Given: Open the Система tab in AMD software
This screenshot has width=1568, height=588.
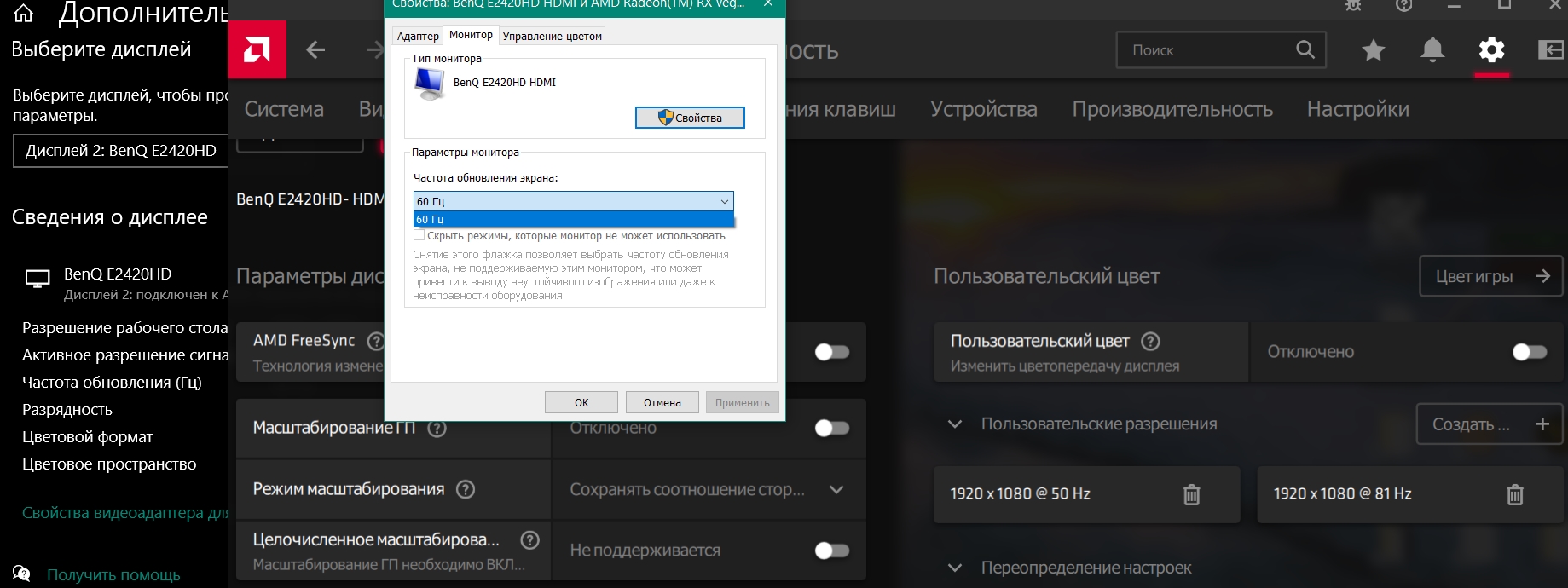Looking at the screenshot, I should click(284, 109).
